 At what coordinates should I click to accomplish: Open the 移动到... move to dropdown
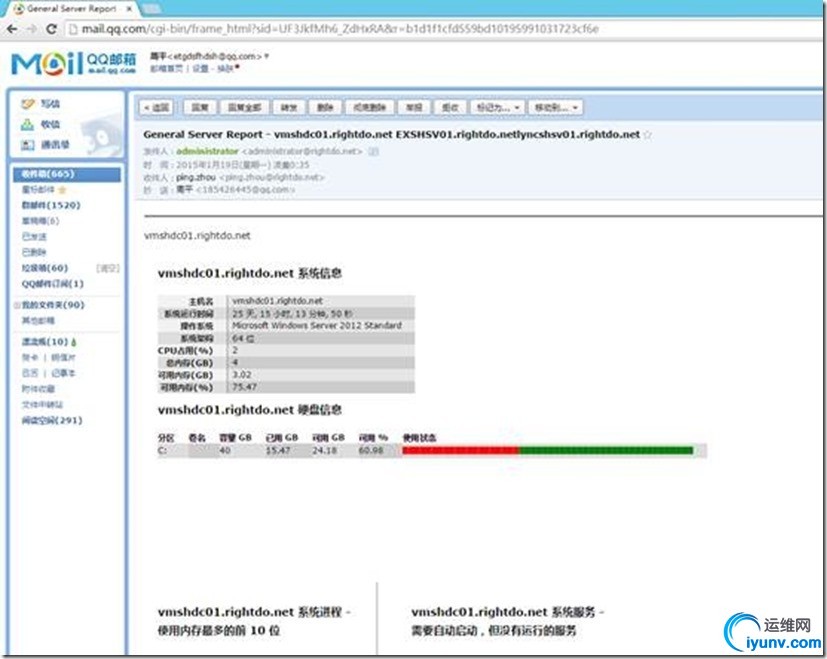pyautogui.click(x=555, y=108)
